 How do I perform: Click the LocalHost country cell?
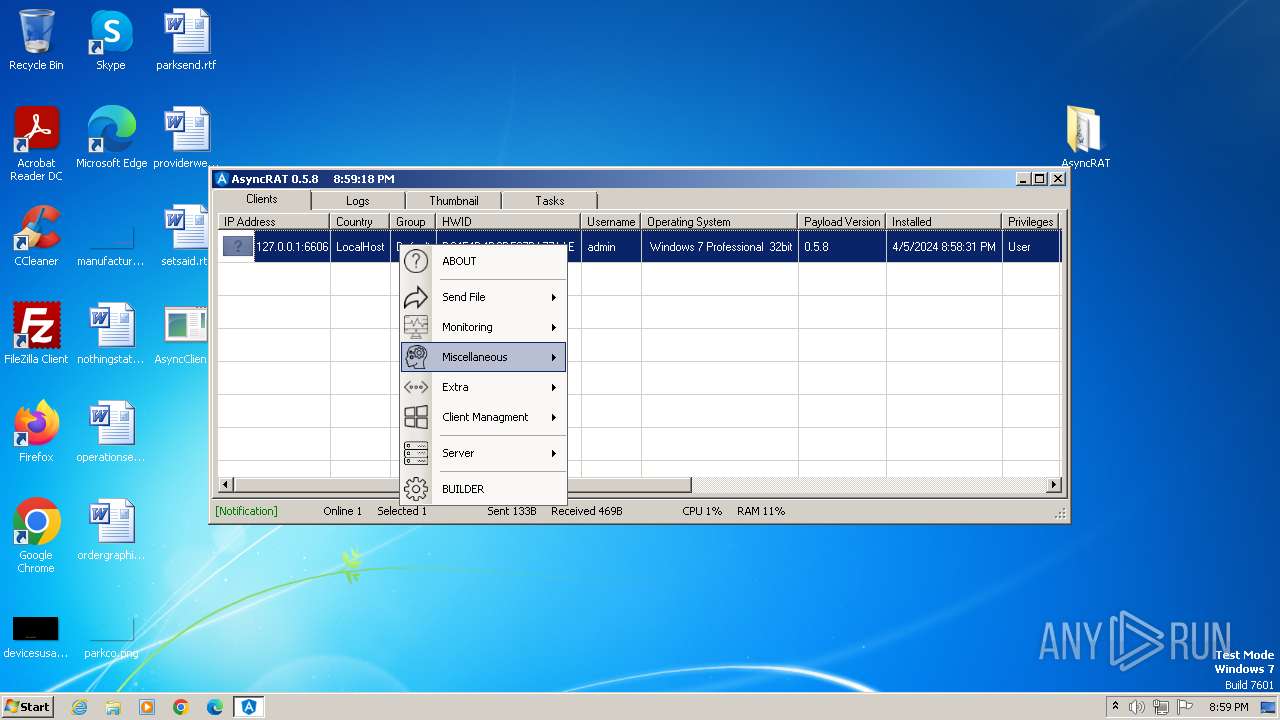pyautogui.click(x=360, y=246)
